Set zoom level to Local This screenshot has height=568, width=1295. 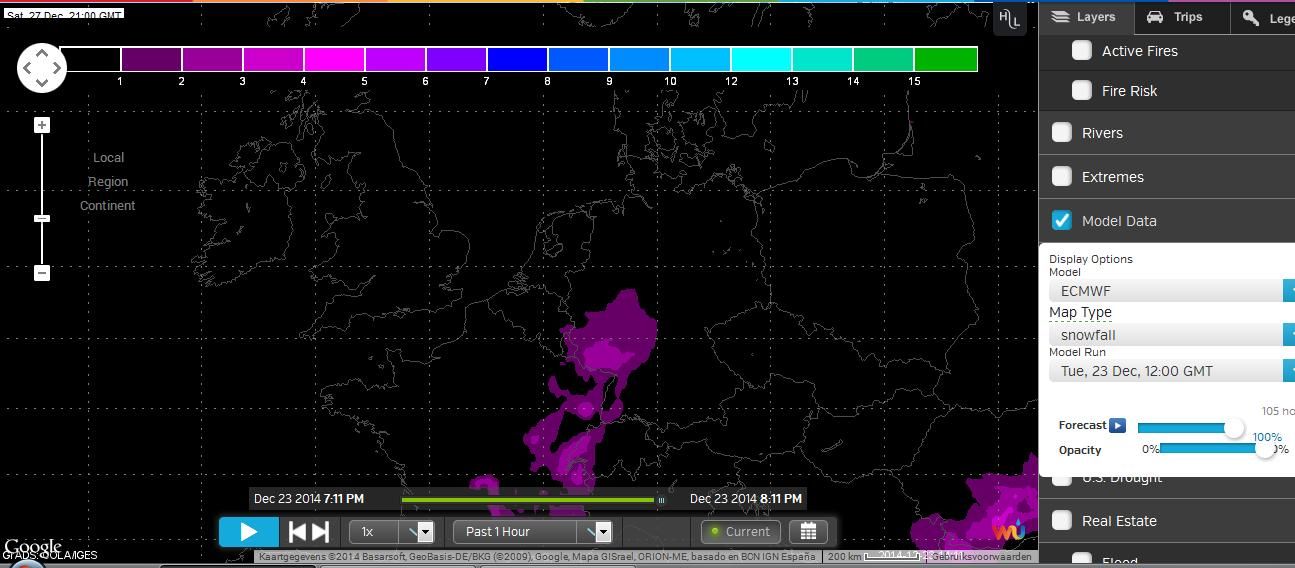108,157
